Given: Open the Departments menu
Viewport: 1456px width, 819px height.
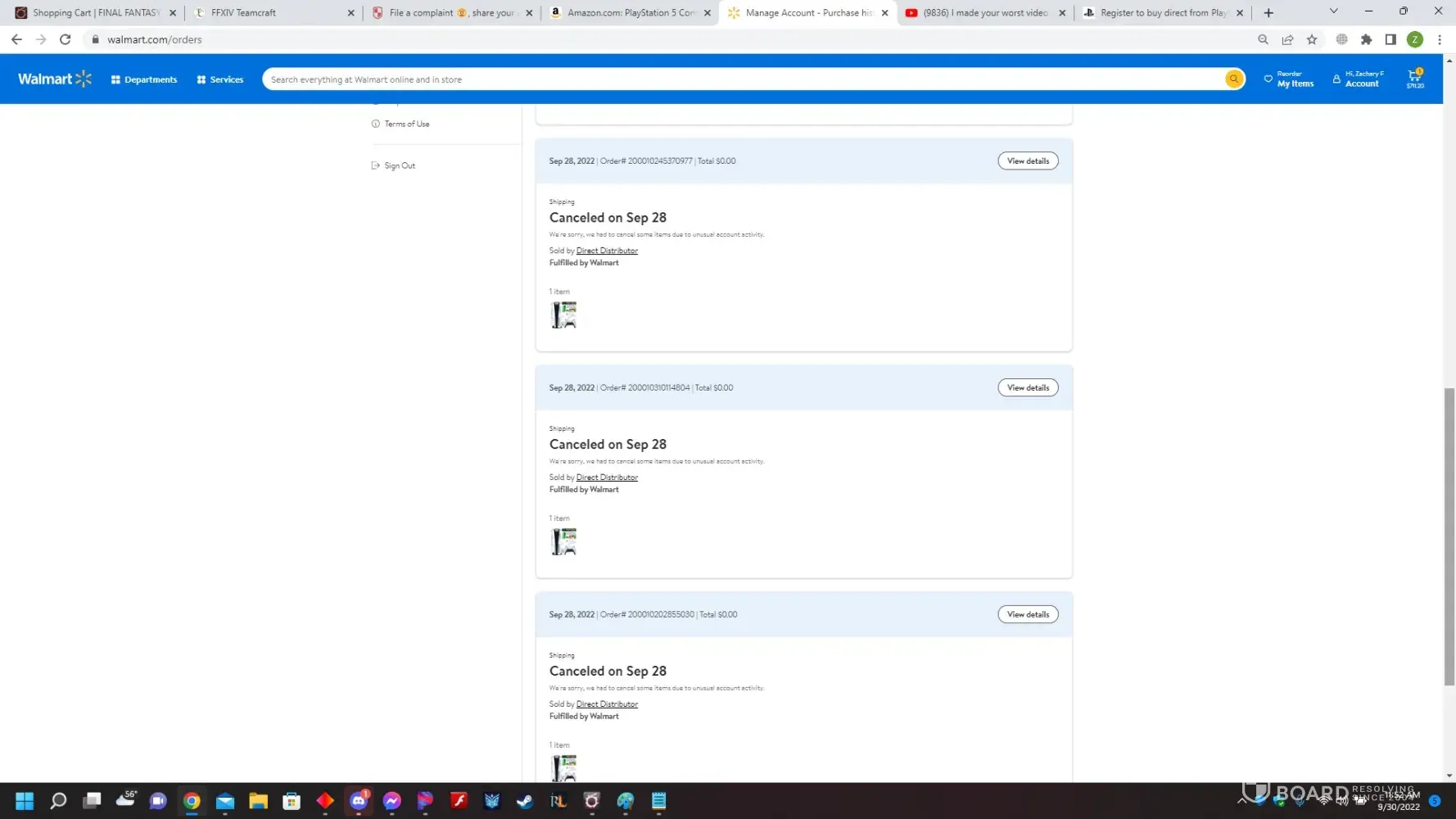Looking at the screenshot, I should click(x=144, y=79).
